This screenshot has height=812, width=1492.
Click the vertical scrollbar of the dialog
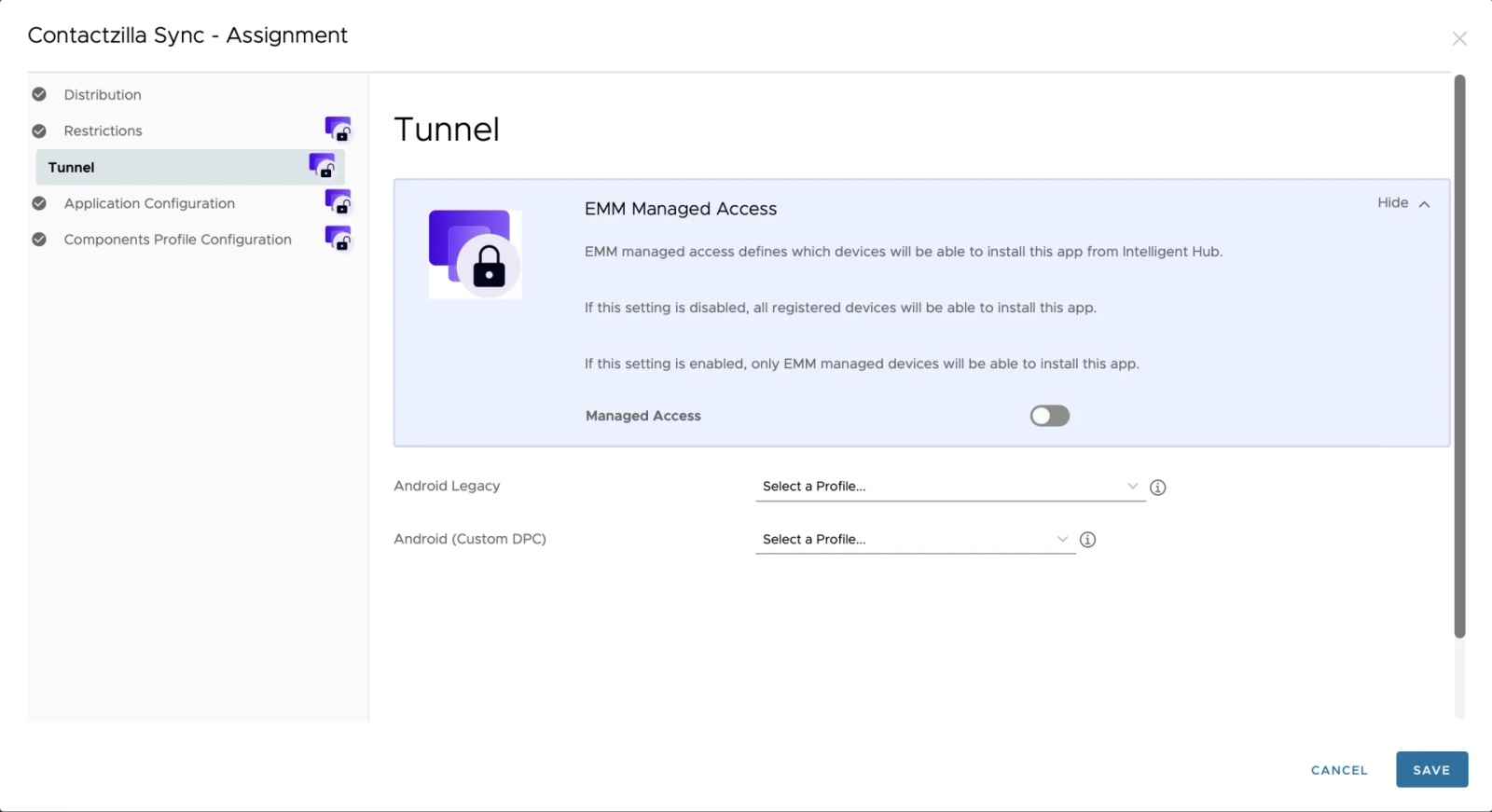(1459, 356)
